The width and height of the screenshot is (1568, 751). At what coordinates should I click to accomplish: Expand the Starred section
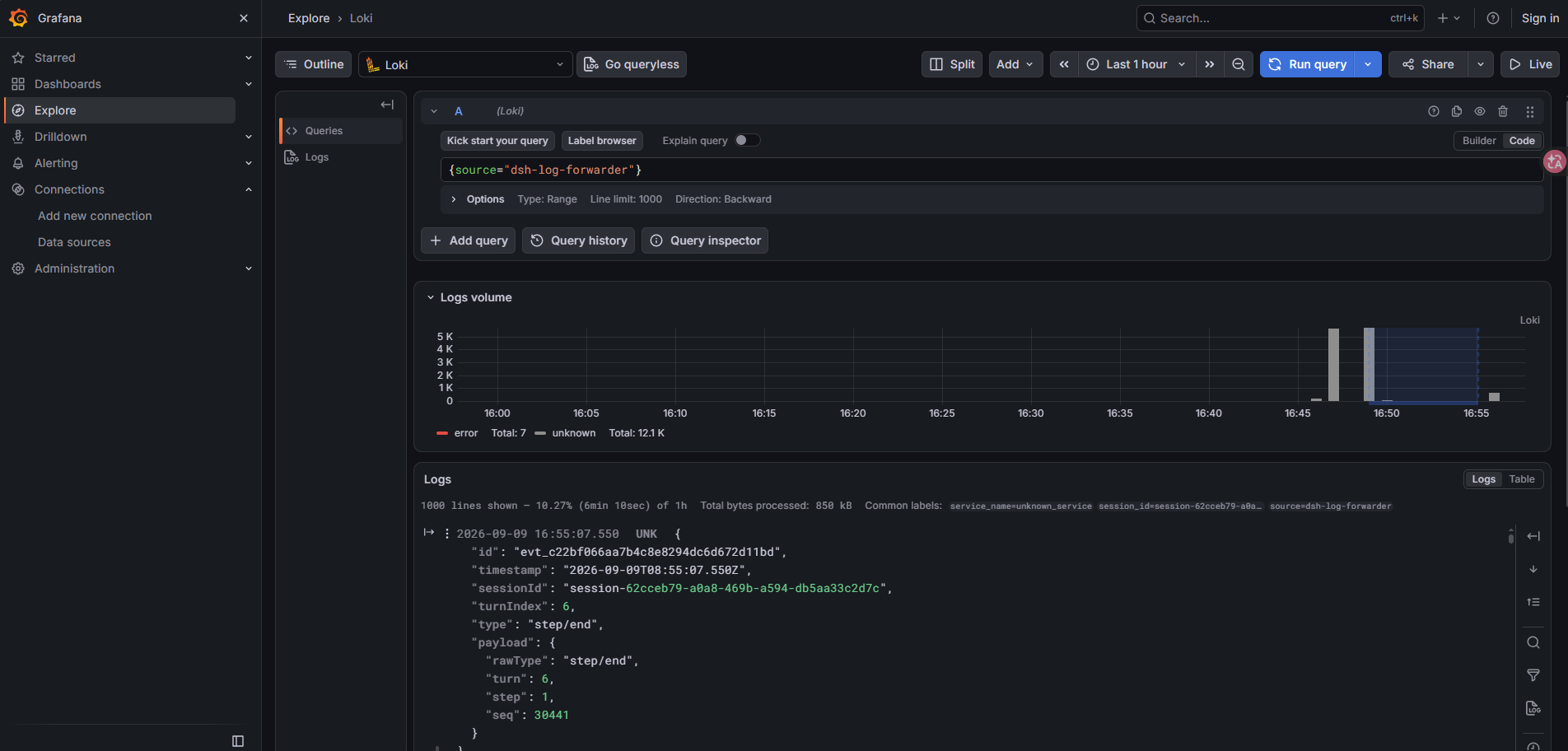point(249,58)
